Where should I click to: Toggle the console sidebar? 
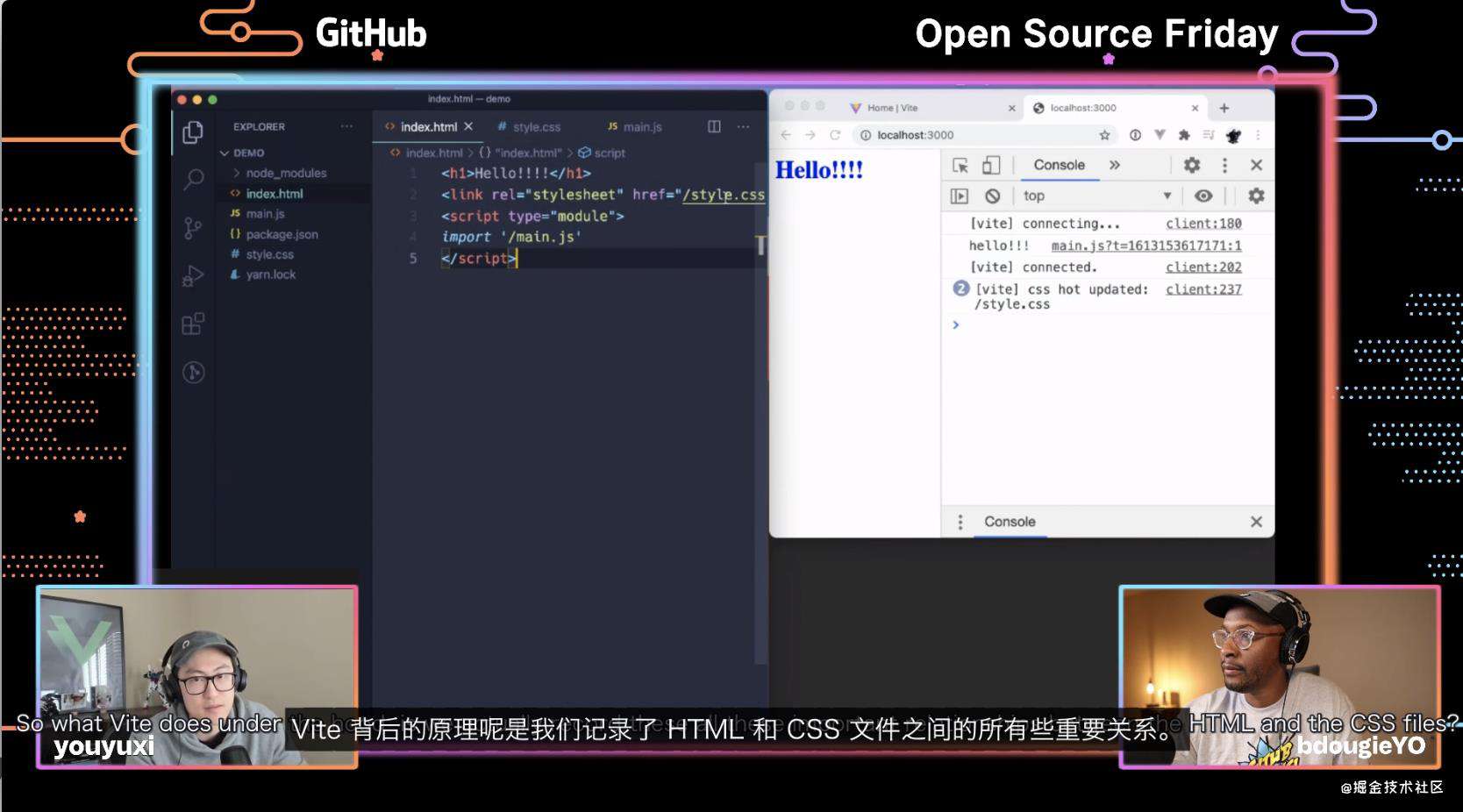tap(960, 196)
